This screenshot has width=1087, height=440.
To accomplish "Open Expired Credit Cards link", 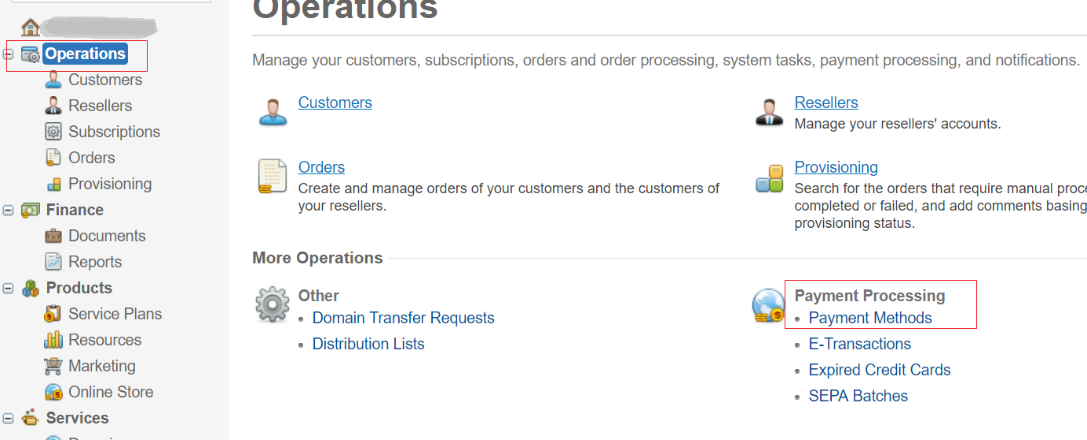I will [x=880, y=370].
